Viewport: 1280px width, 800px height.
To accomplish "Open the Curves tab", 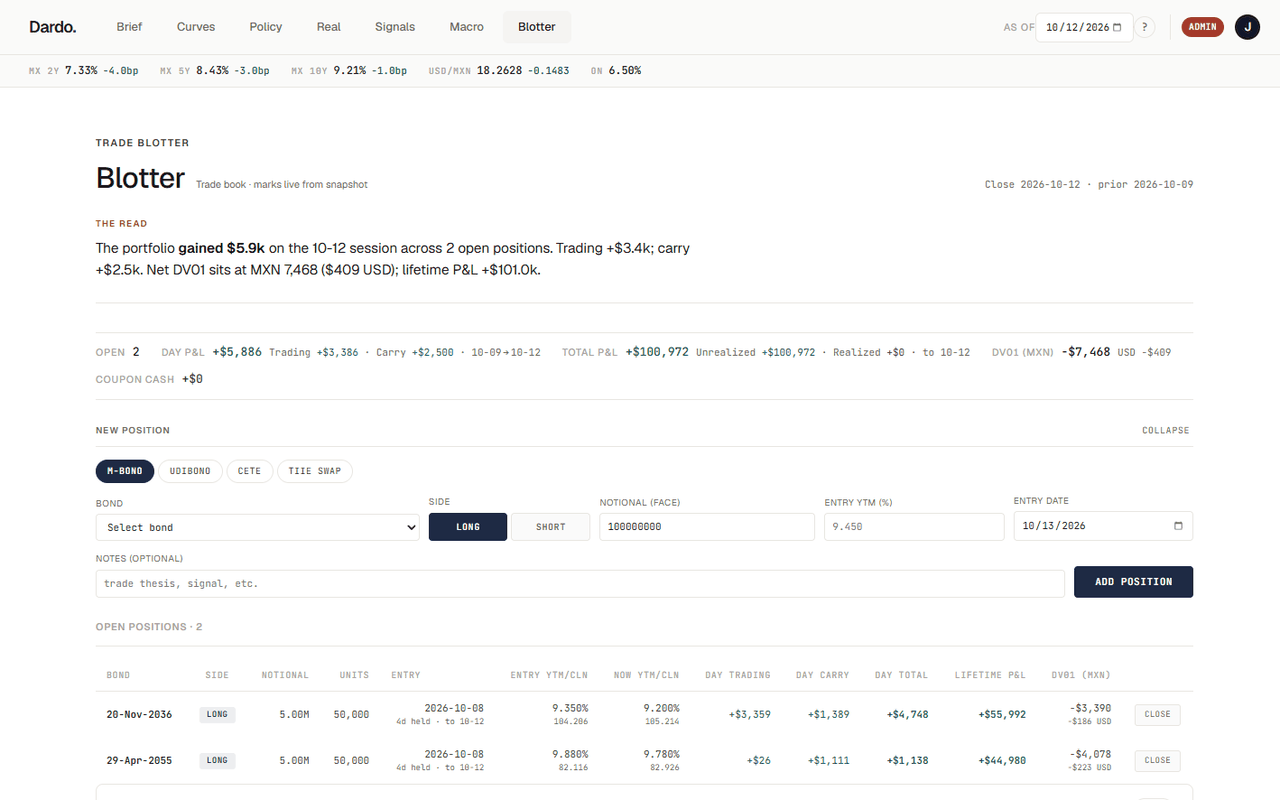I will (x=196, y=27).
